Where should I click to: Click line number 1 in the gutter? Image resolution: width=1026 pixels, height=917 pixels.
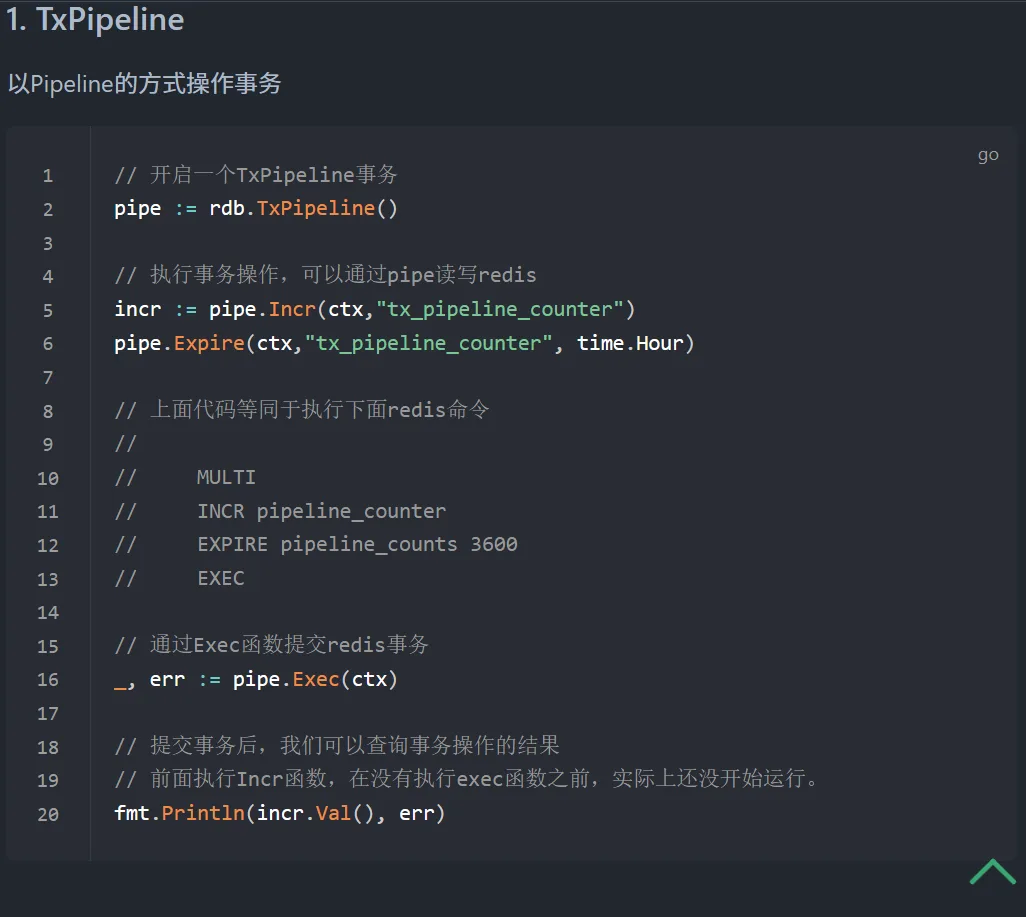pyautogui.click(x=48, y=176)
